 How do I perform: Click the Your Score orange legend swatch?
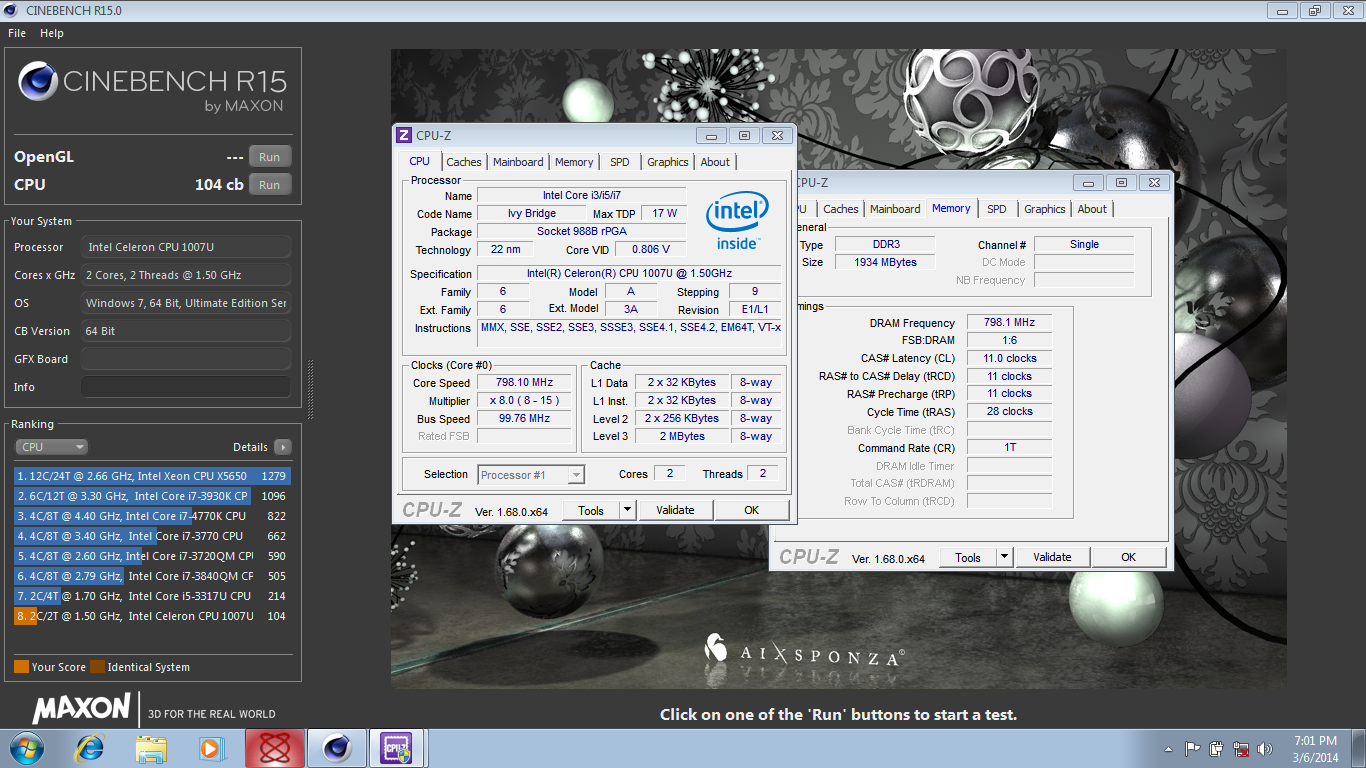[21, 667]
